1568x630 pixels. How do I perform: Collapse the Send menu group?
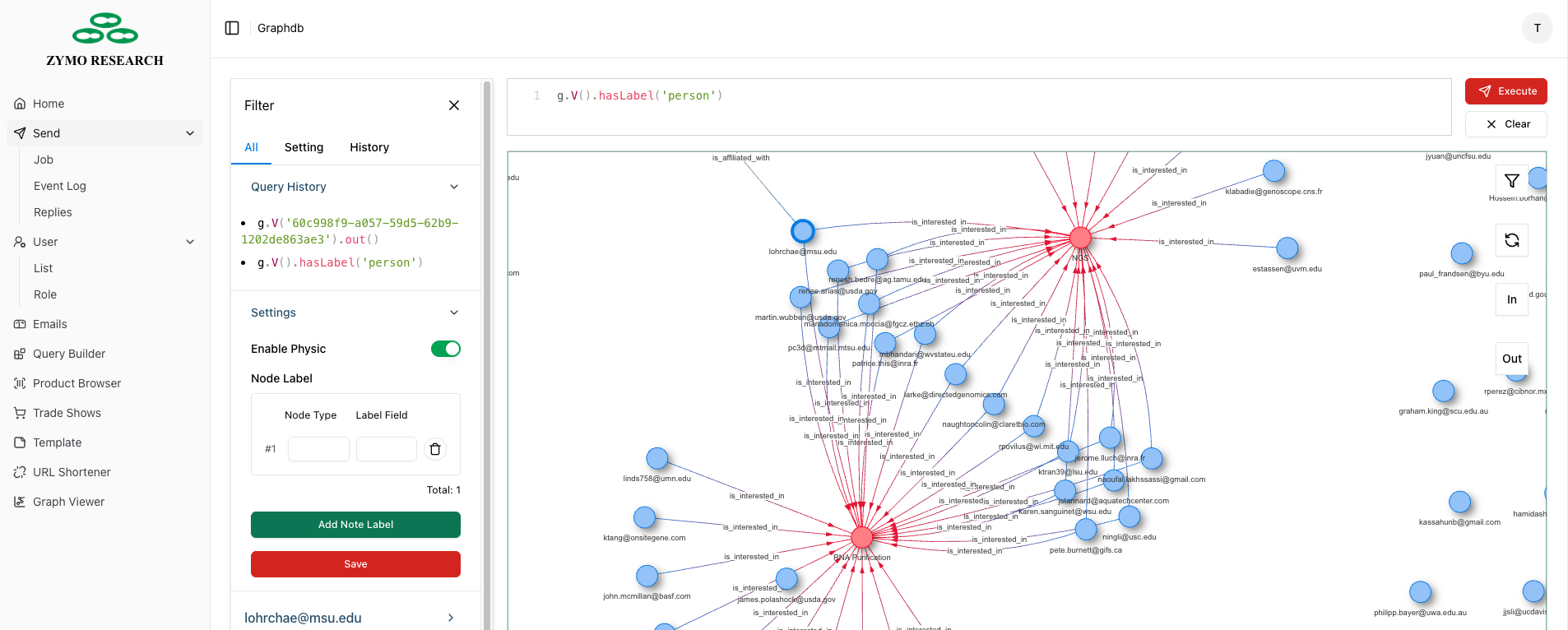pos(190,133)
